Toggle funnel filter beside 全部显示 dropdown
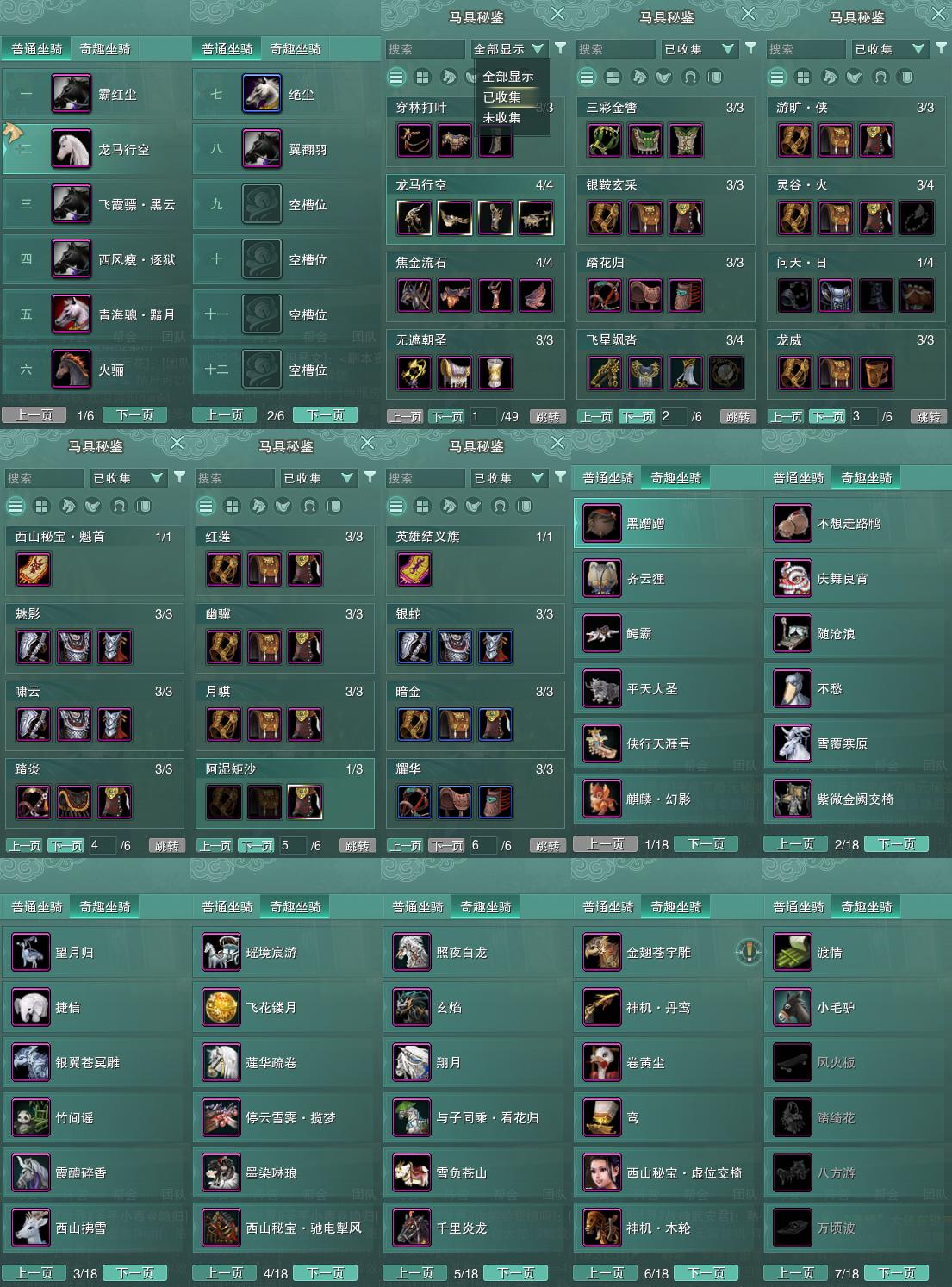 point(560,48)
